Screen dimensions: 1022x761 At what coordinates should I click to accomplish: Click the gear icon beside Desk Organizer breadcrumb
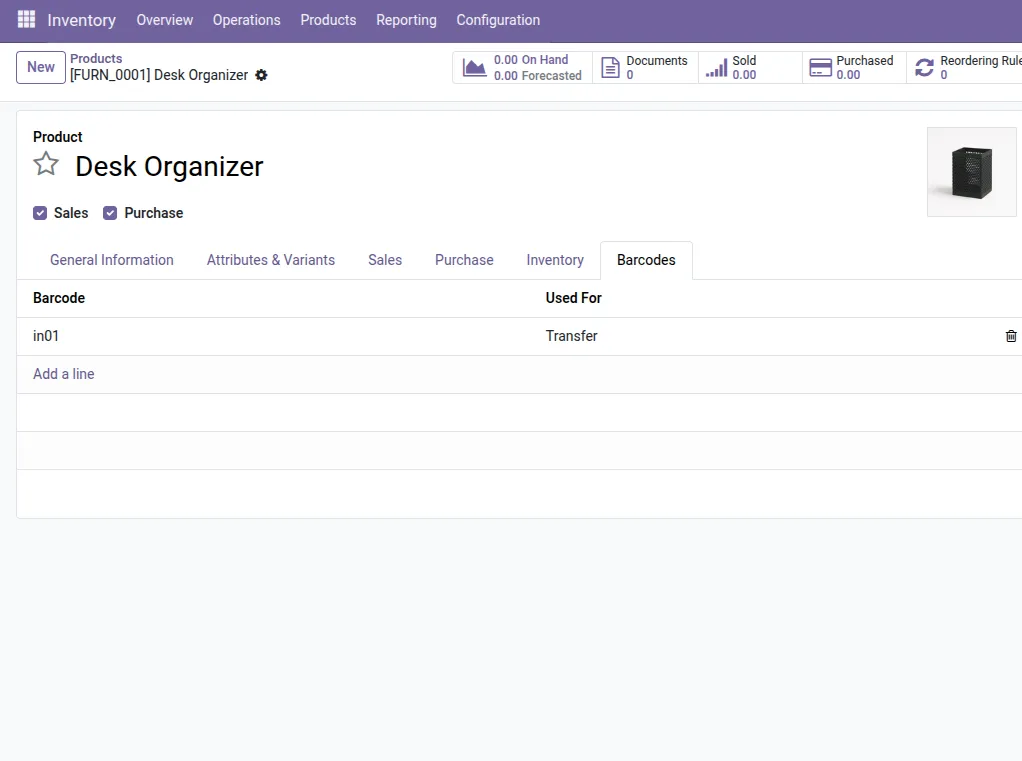tap(261, 76)
